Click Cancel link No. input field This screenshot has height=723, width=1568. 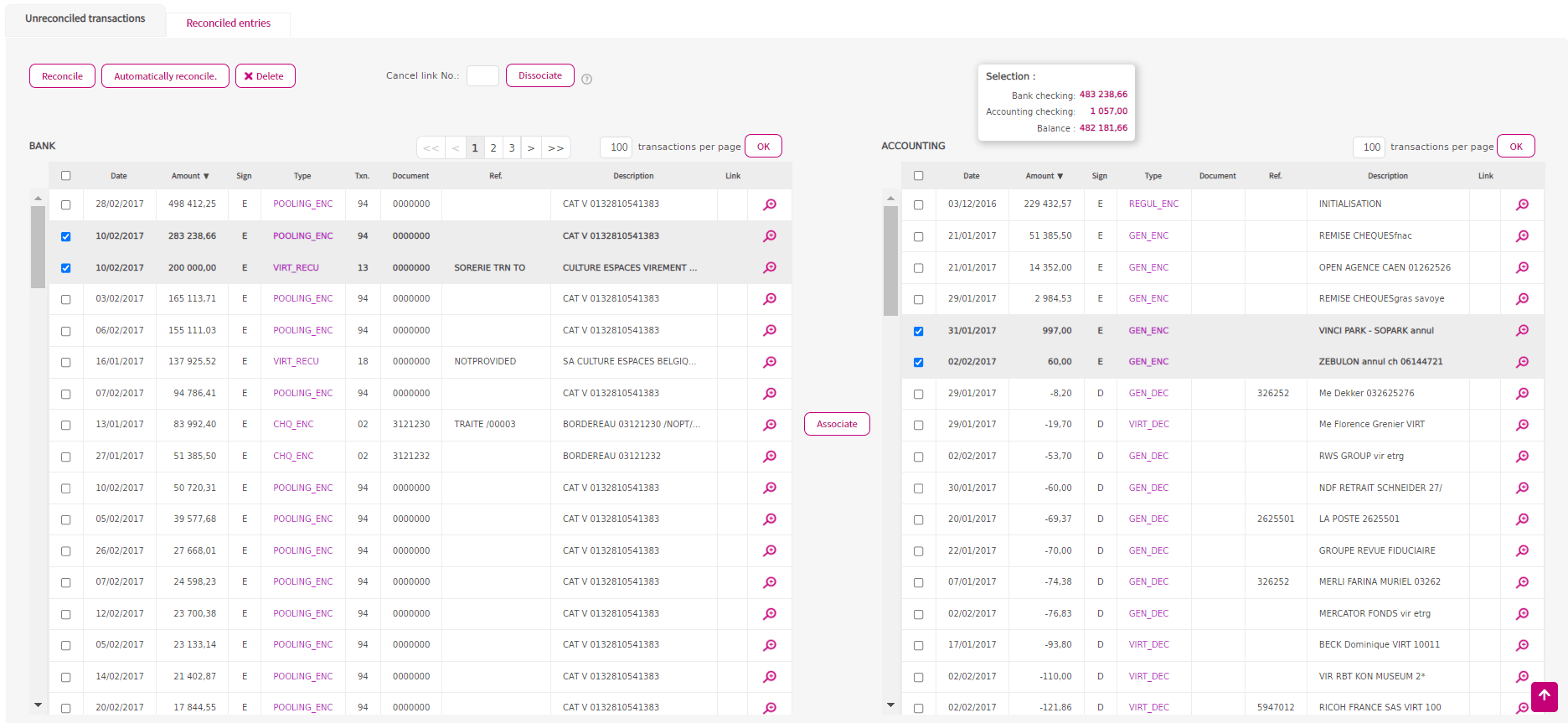[x=482, y=75]
